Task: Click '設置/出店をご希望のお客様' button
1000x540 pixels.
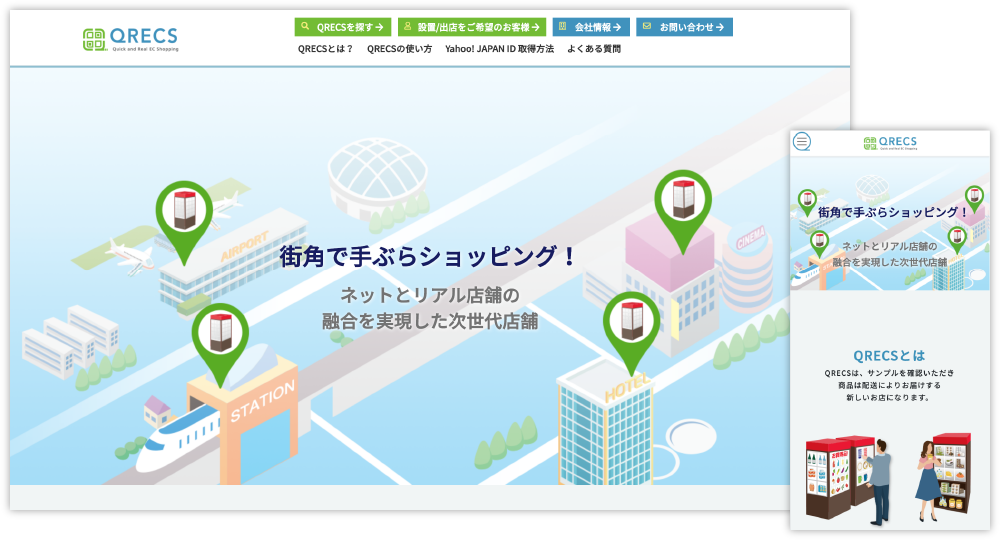Action: (x=472, y=27)
